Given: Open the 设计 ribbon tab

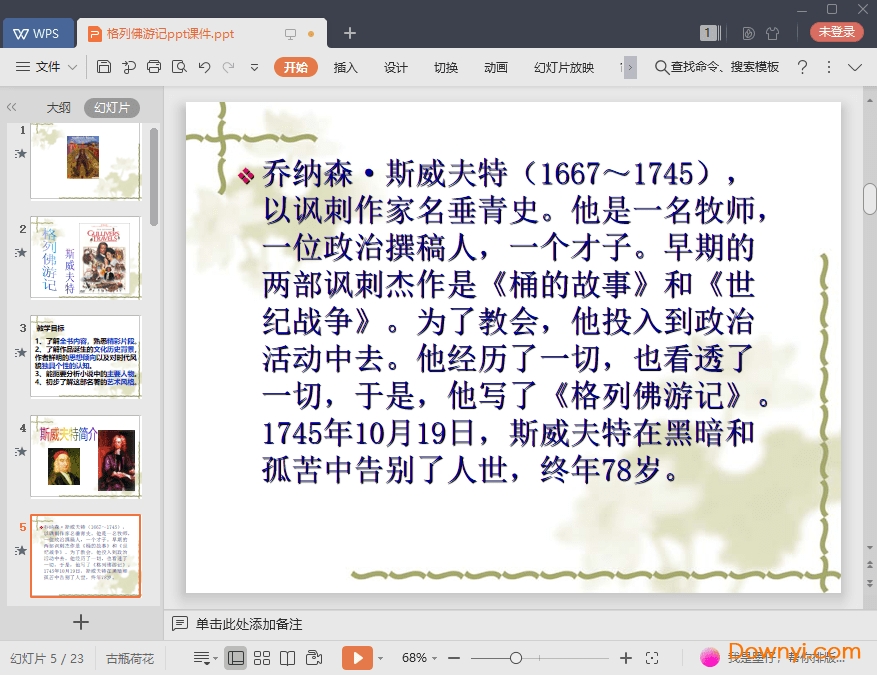Looking at the screenshot, I should (x=396, y=67).
